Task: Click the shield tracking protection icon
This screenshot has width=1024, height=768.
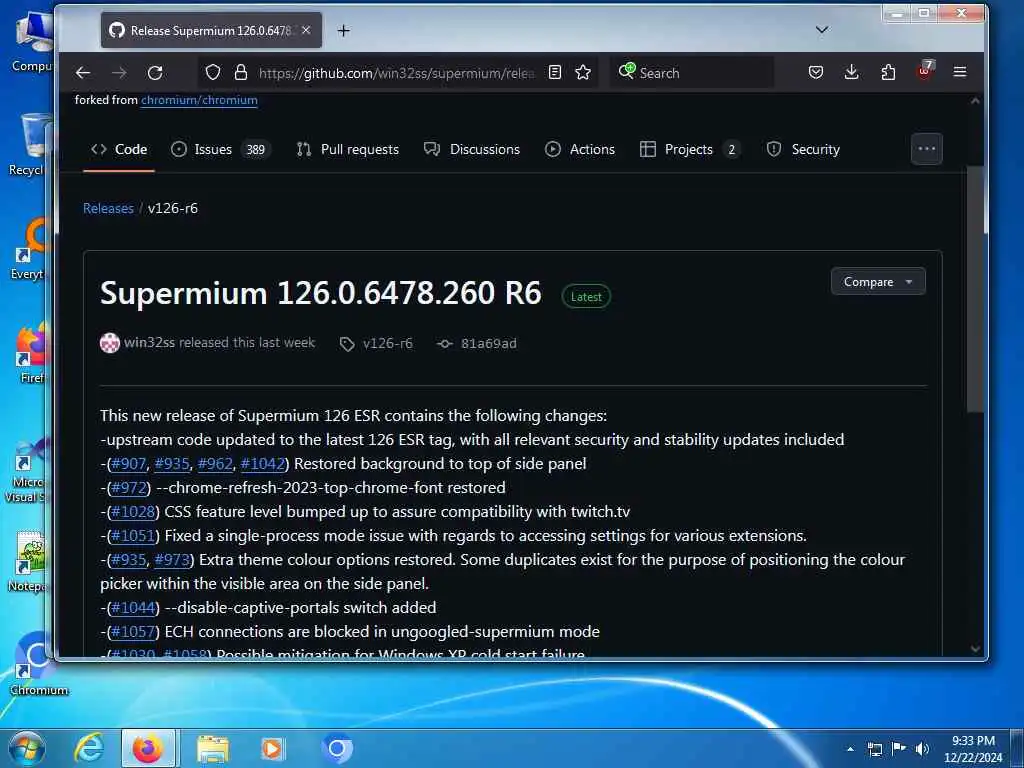Action: pyautogui.click(x=213, y=72)
